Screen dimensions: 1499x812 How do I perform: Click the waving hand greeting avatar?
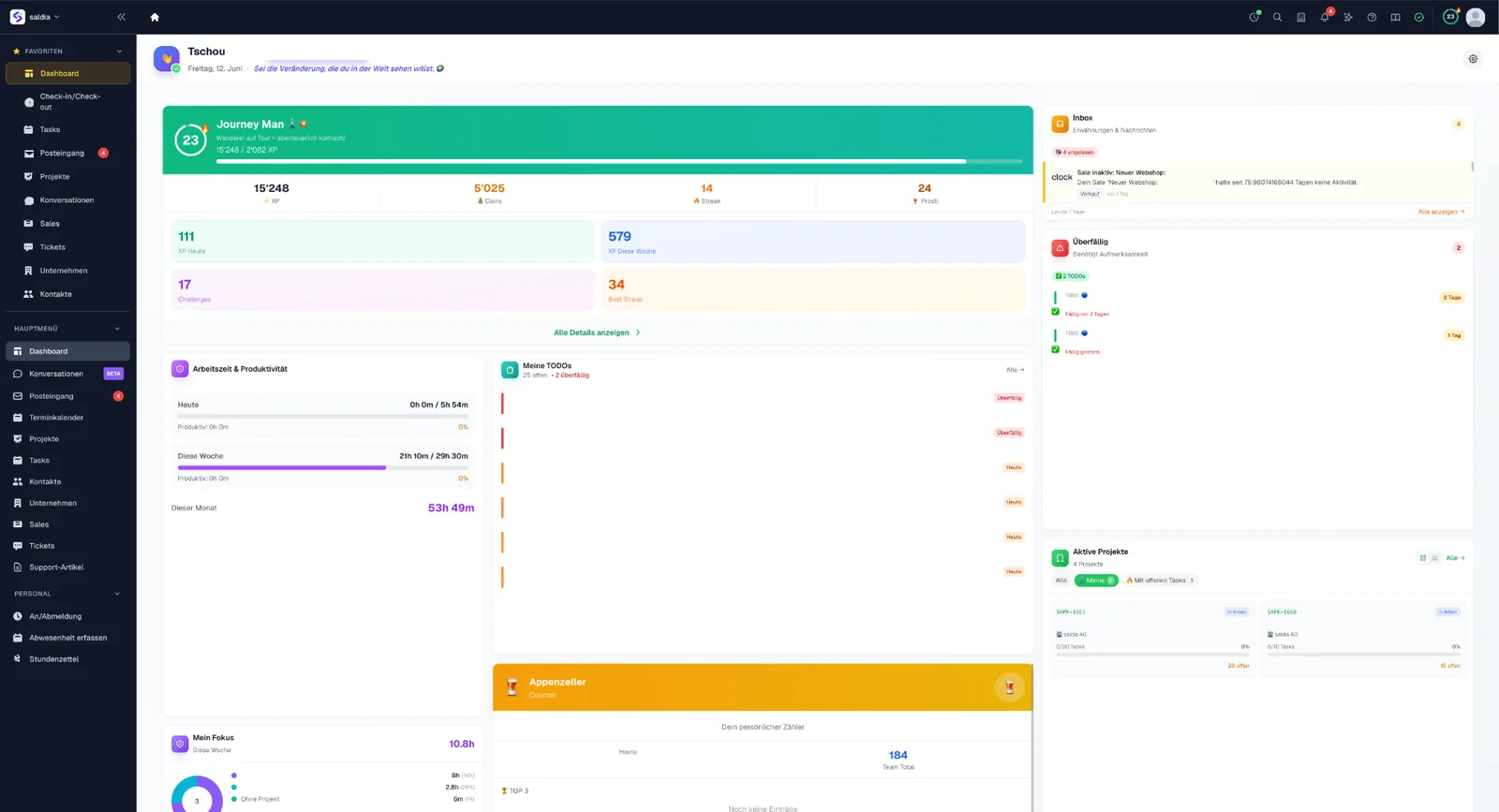(x=167, y=59)
